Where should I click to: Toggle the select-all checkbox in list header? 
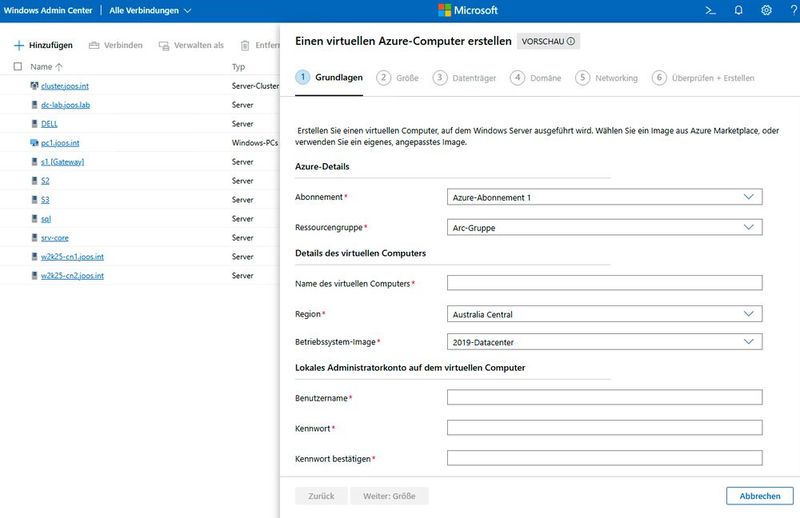pyautogui.click(x=18, y=66)
